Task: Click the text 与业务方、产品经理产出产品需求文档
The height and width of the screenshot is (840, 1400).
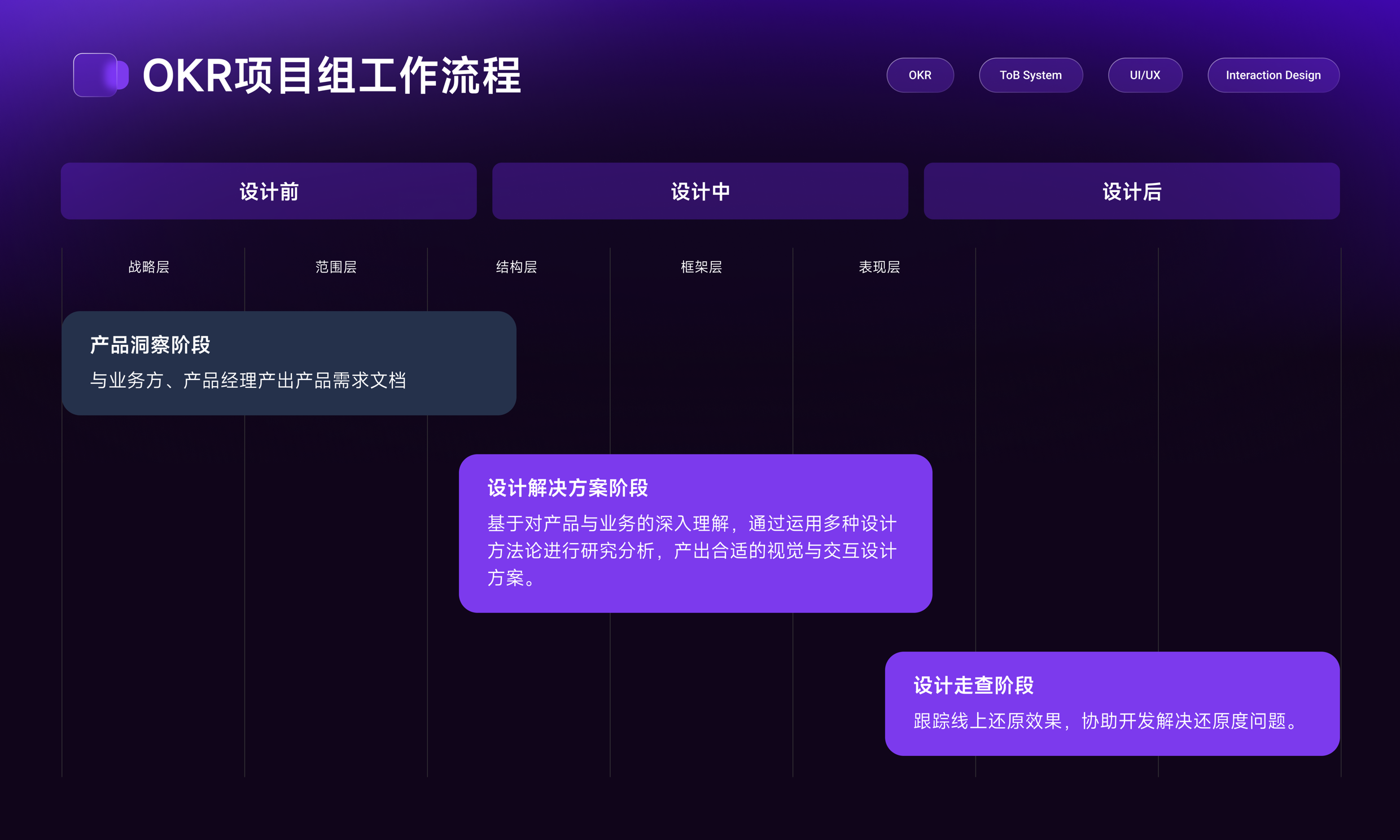Action: click(248, 380)
